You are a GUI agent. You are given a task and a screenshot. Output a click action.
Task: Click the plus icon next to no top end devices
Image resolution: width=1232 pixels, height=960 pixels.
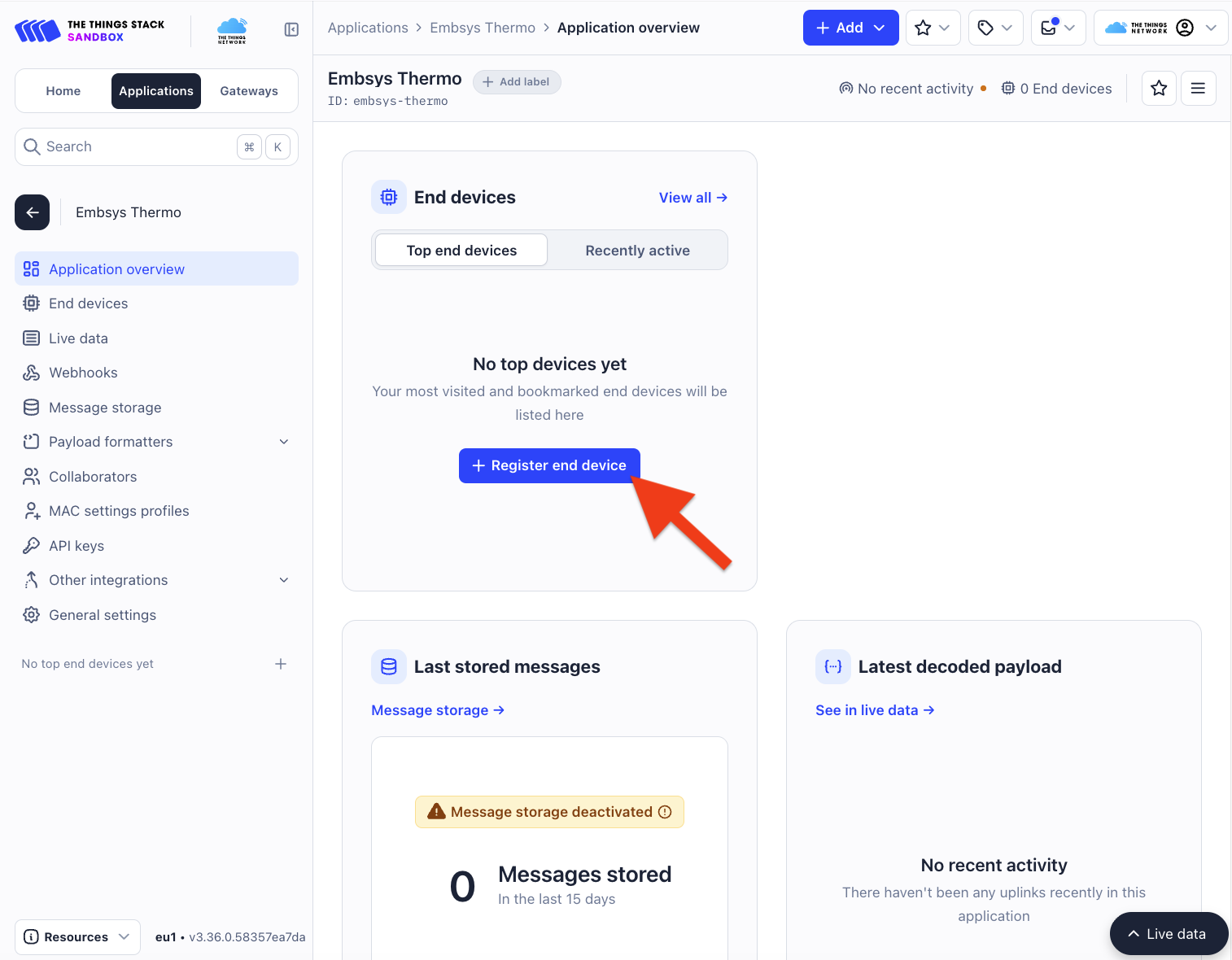[281, 664]
